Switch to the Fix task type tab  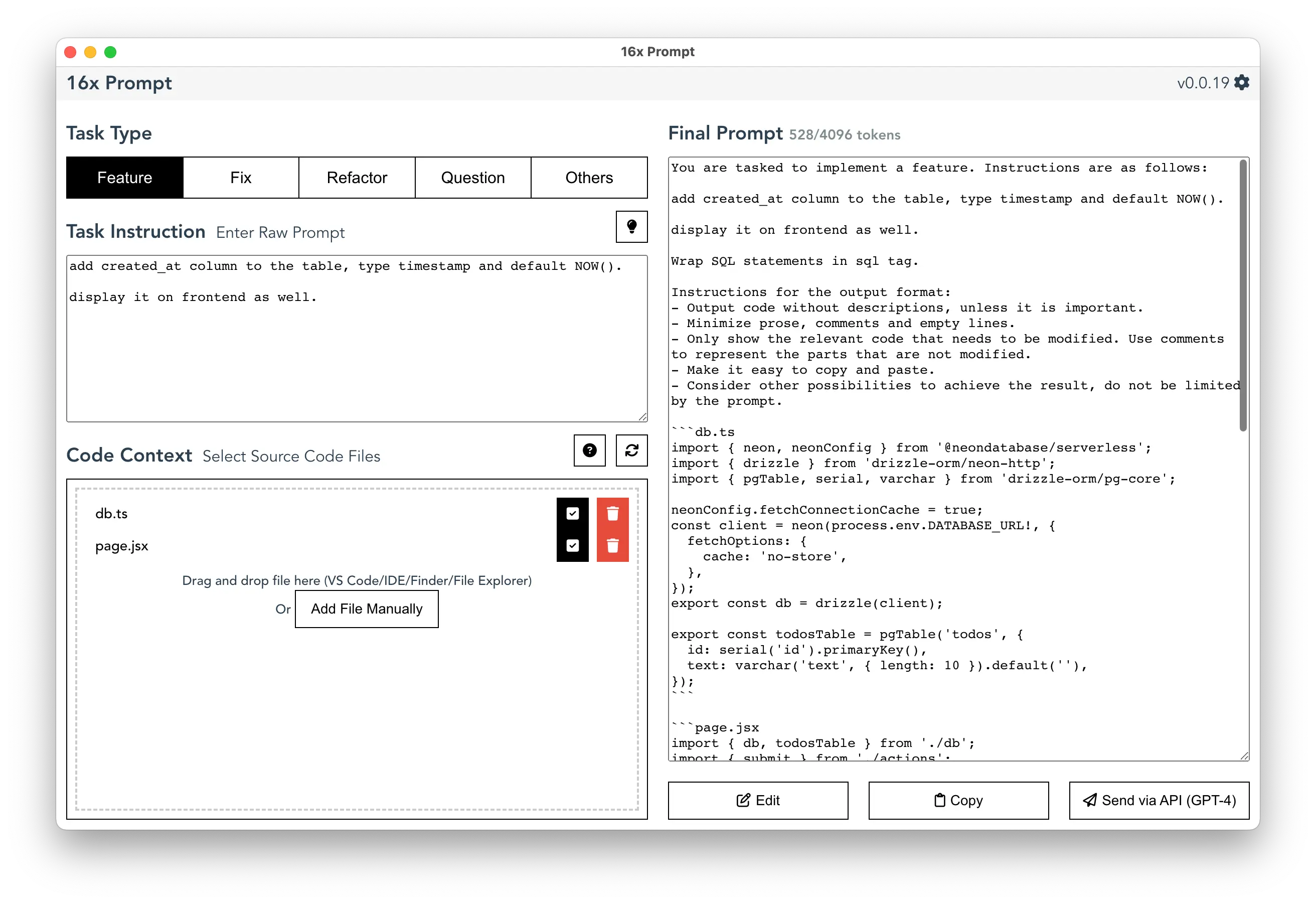(x=239, y=178)
